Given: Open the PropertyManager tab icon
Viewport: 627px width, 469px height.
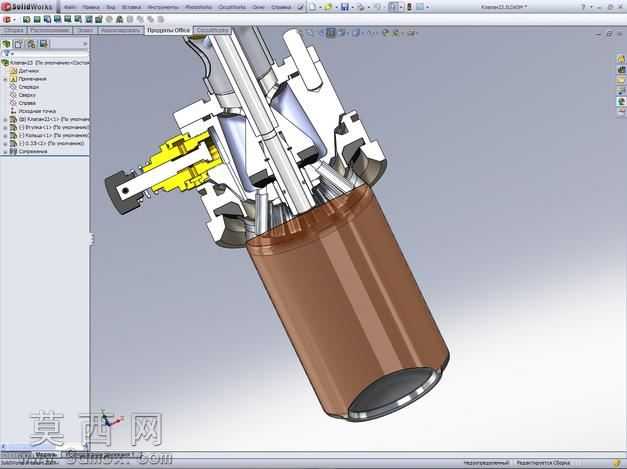Looking at the screenshot, I should 19,44.
